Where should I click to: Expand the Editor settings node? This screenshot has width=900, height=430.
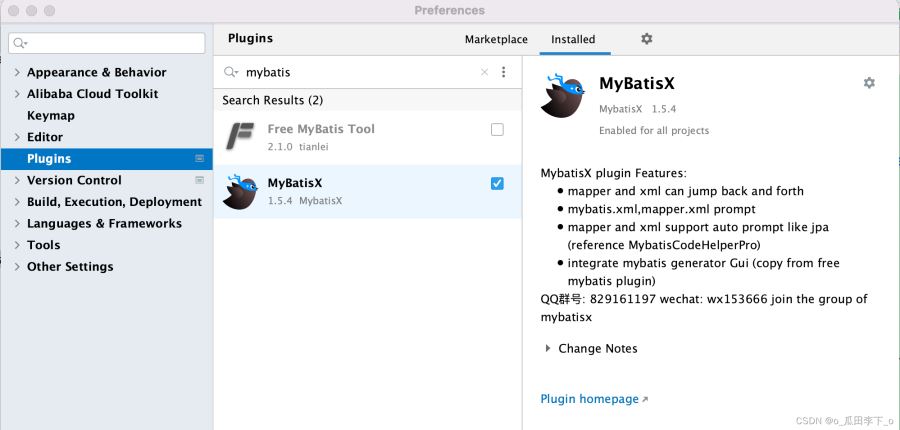point(17,137)
